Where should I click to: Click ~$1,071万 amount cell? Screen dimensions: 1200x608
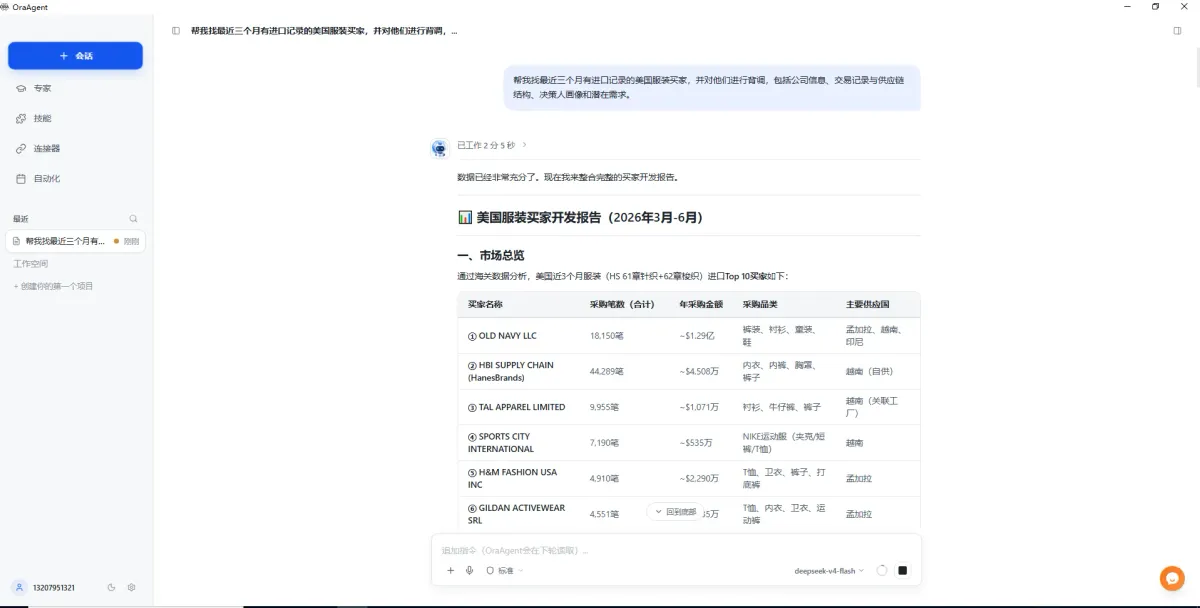click(x=699, y=407)
